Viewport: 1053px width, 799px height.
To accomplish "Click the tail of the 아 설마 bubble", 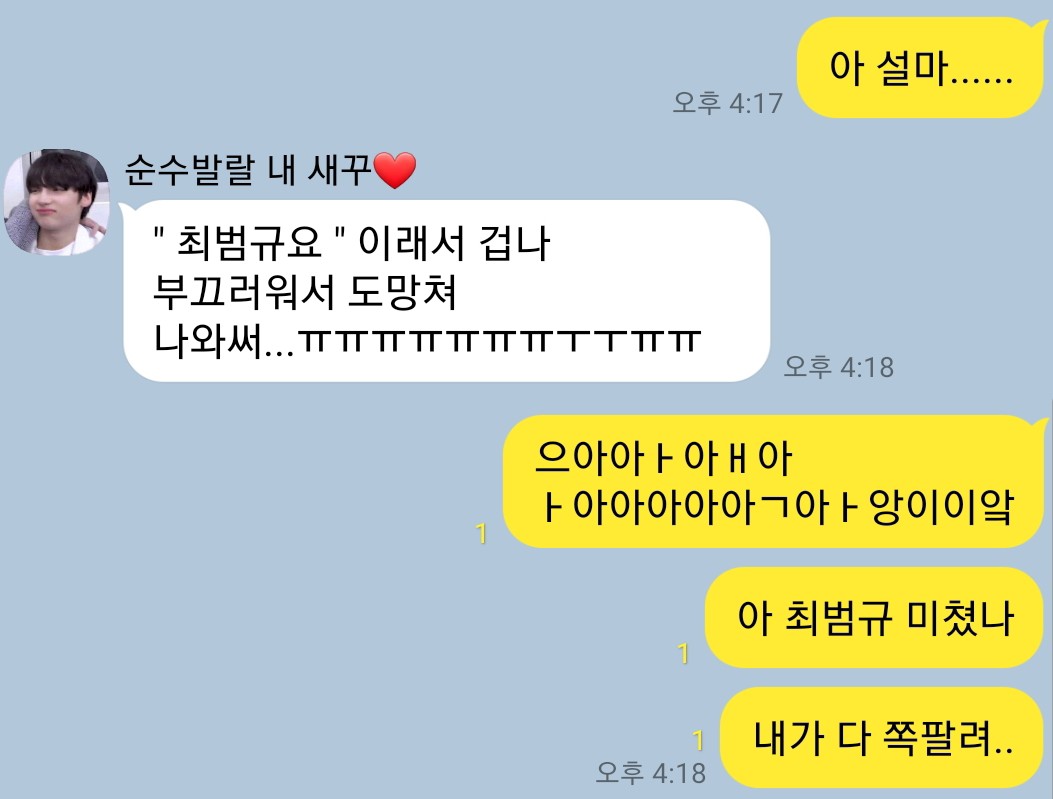I will [1040, 27].
